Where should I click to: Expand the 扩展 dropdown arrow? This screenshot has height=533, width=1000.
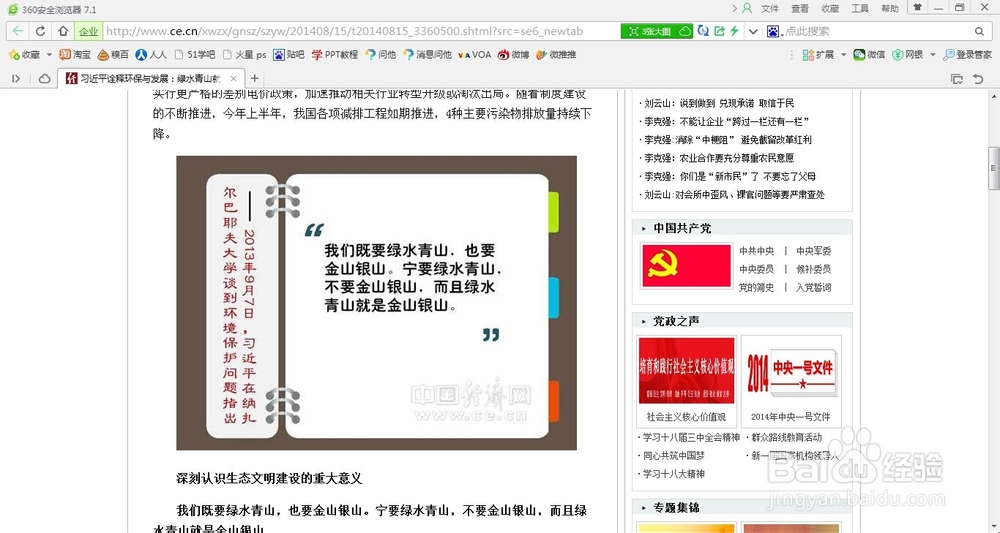[x=843, y=55]
